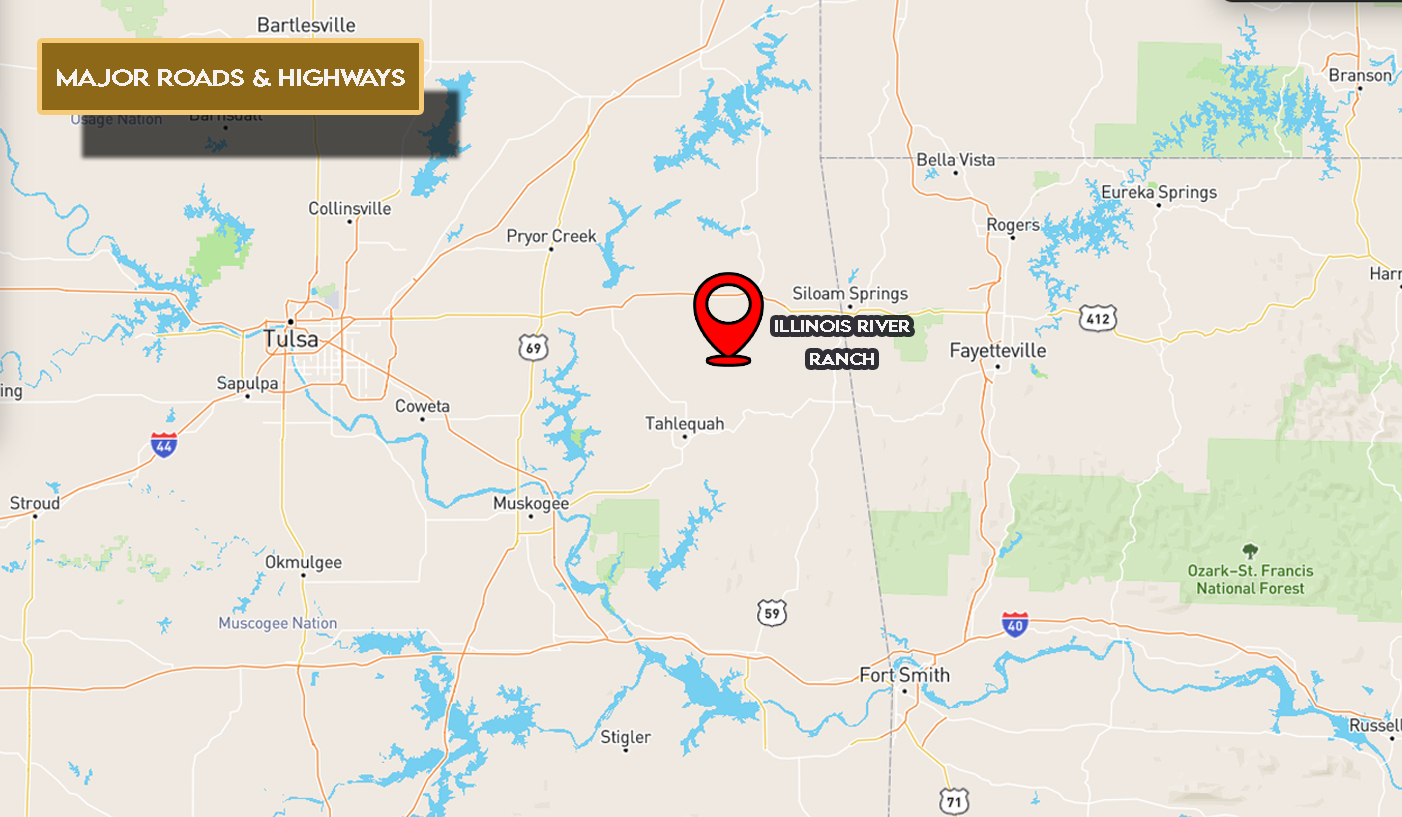Click the US Highway 69 shield
The image size is (1402, 817).
[x=533, y=348]
